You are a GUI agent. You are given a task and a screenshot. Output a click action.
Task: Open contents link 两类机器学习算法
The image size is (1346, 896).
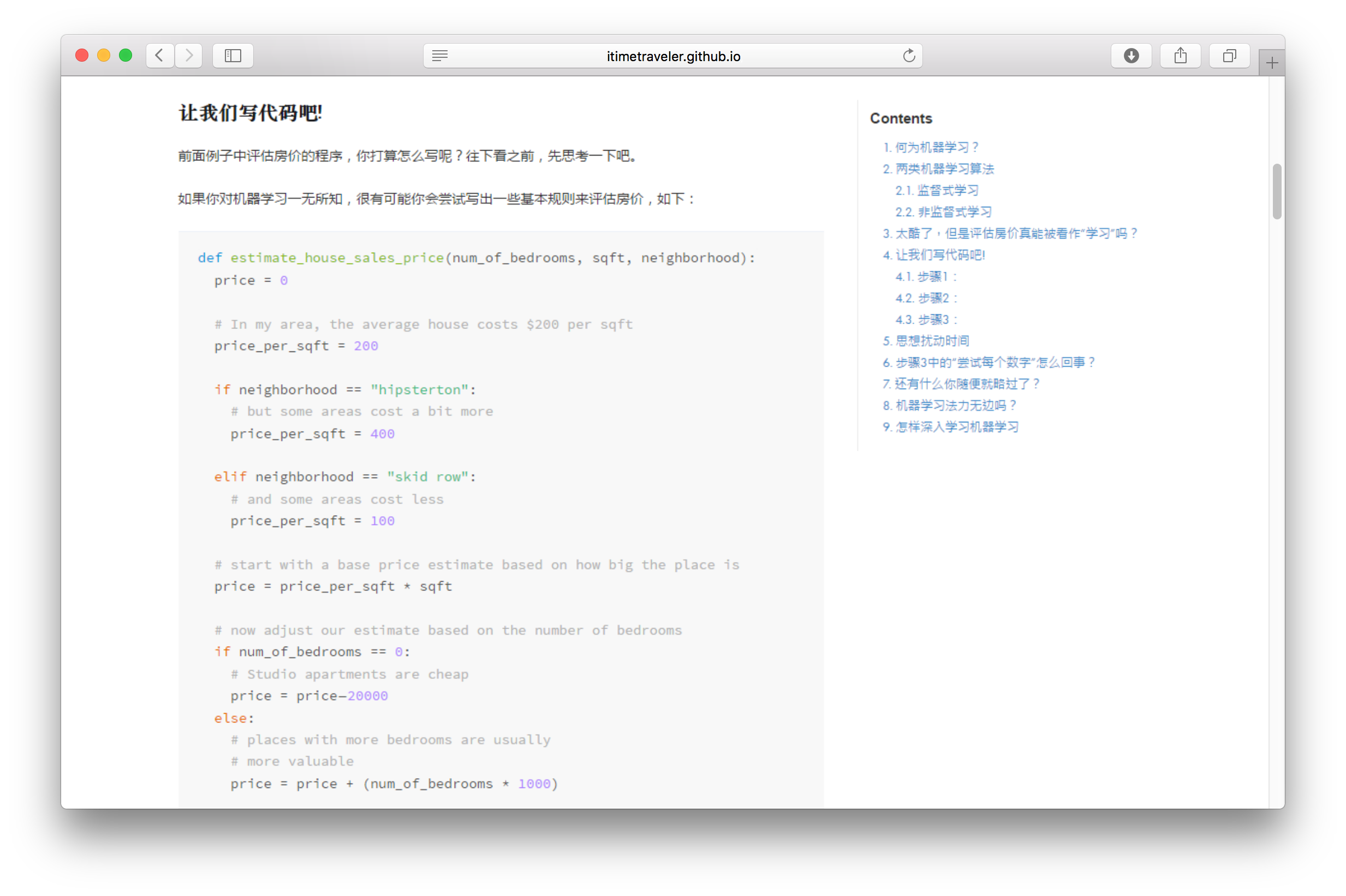[938, 169]
